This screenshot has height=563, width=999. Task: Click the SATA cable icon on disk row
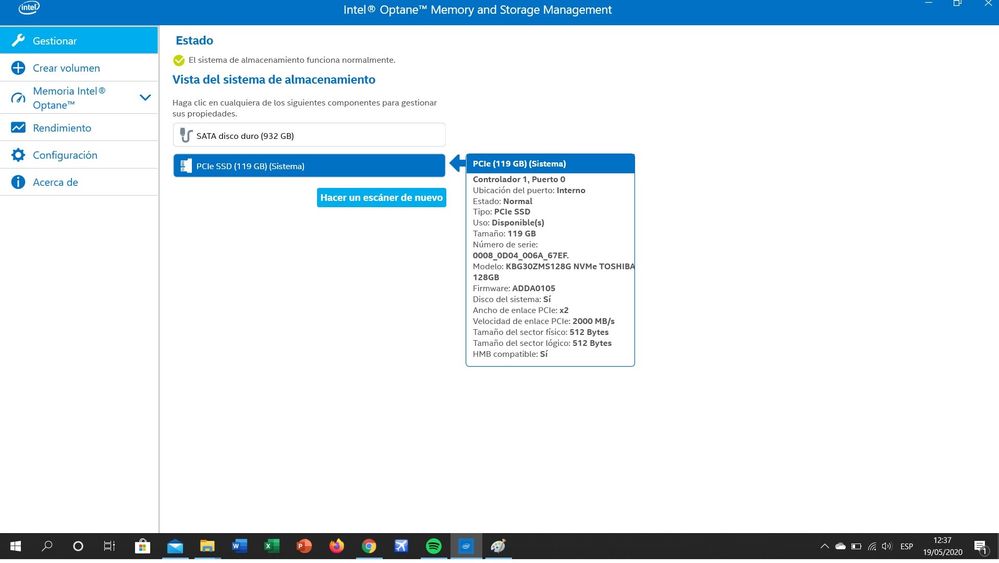click(185, 136)
